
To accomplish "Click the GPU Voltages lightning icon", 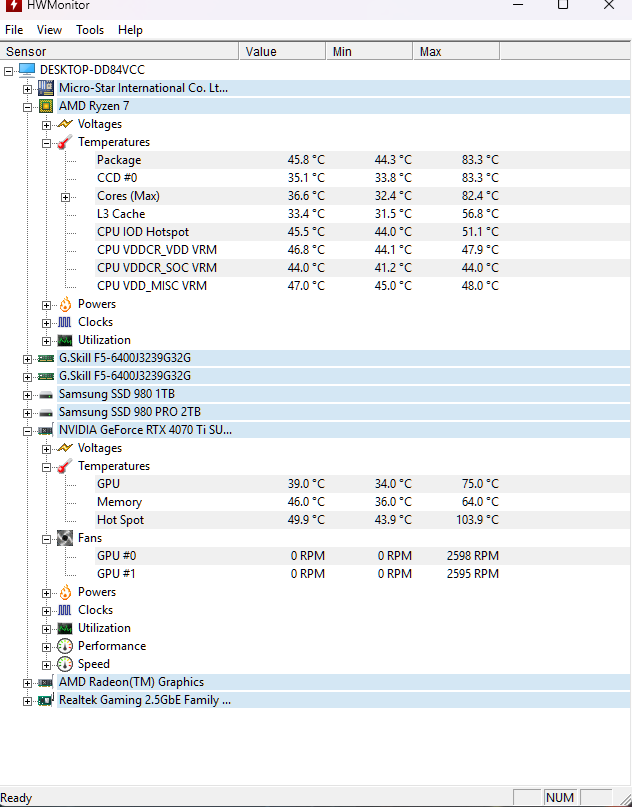I will (x=65, y=448).
